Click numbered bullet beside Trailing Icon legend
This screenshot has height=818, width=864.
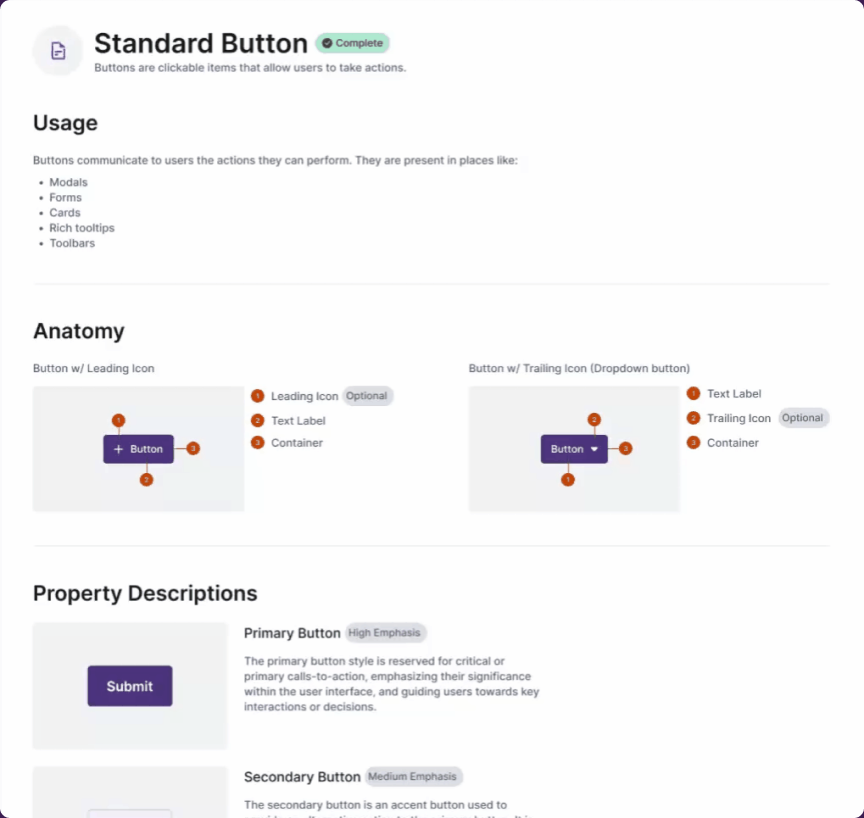(693, 418)
